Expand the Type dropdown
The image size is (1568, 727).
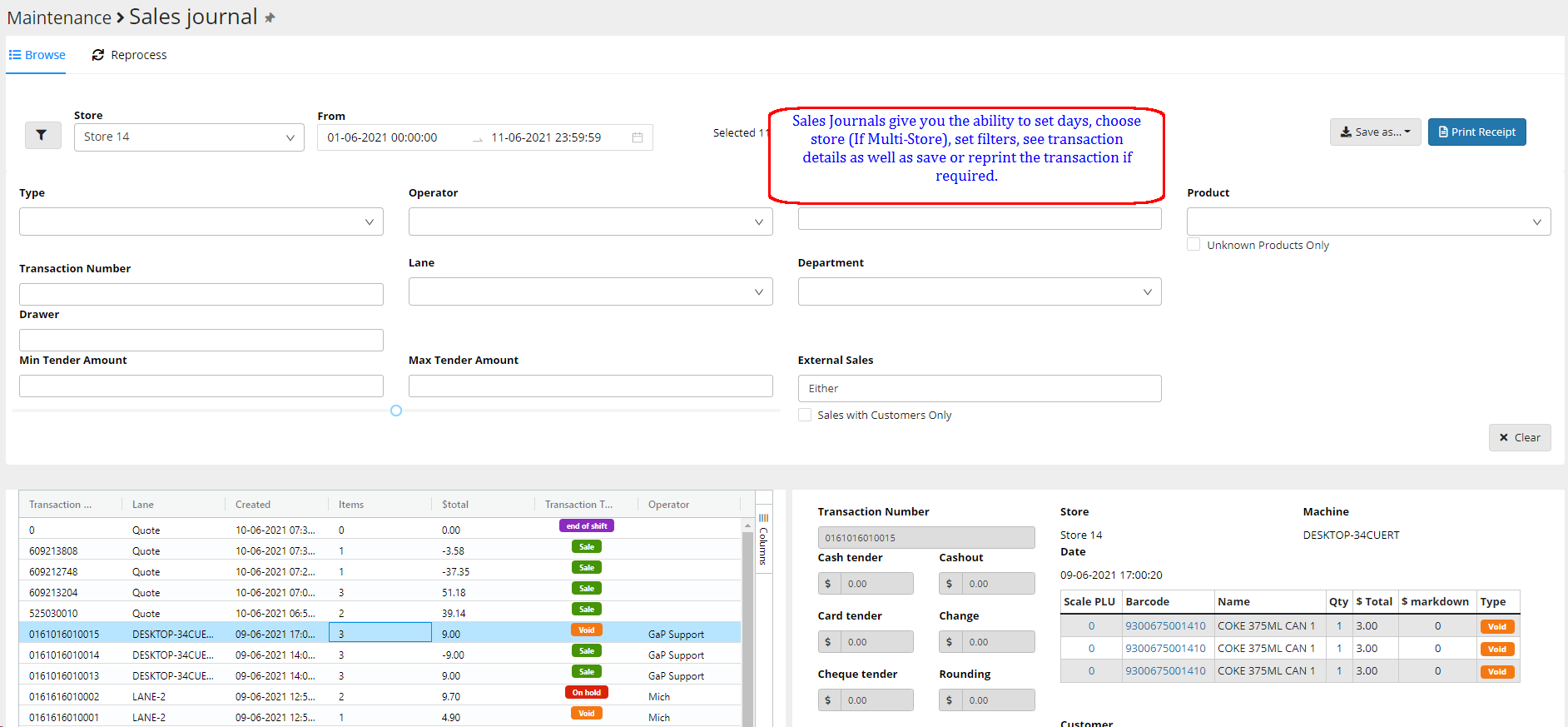coord(201,222)
